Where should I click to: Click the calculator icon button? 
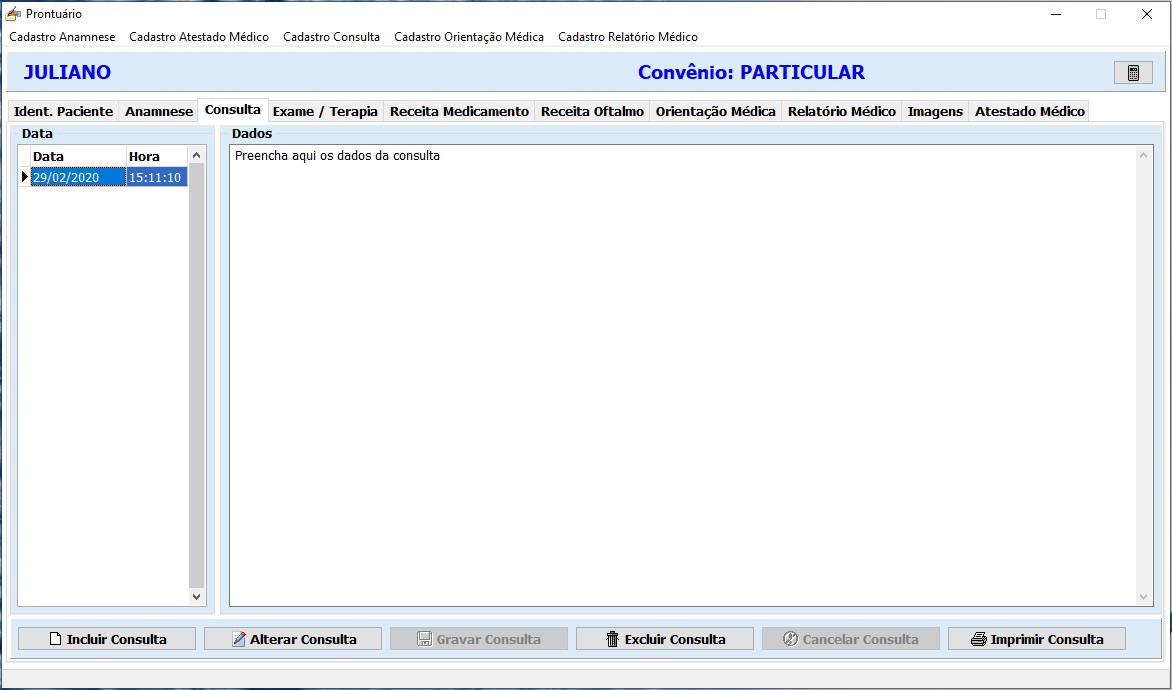point(1133,73)
